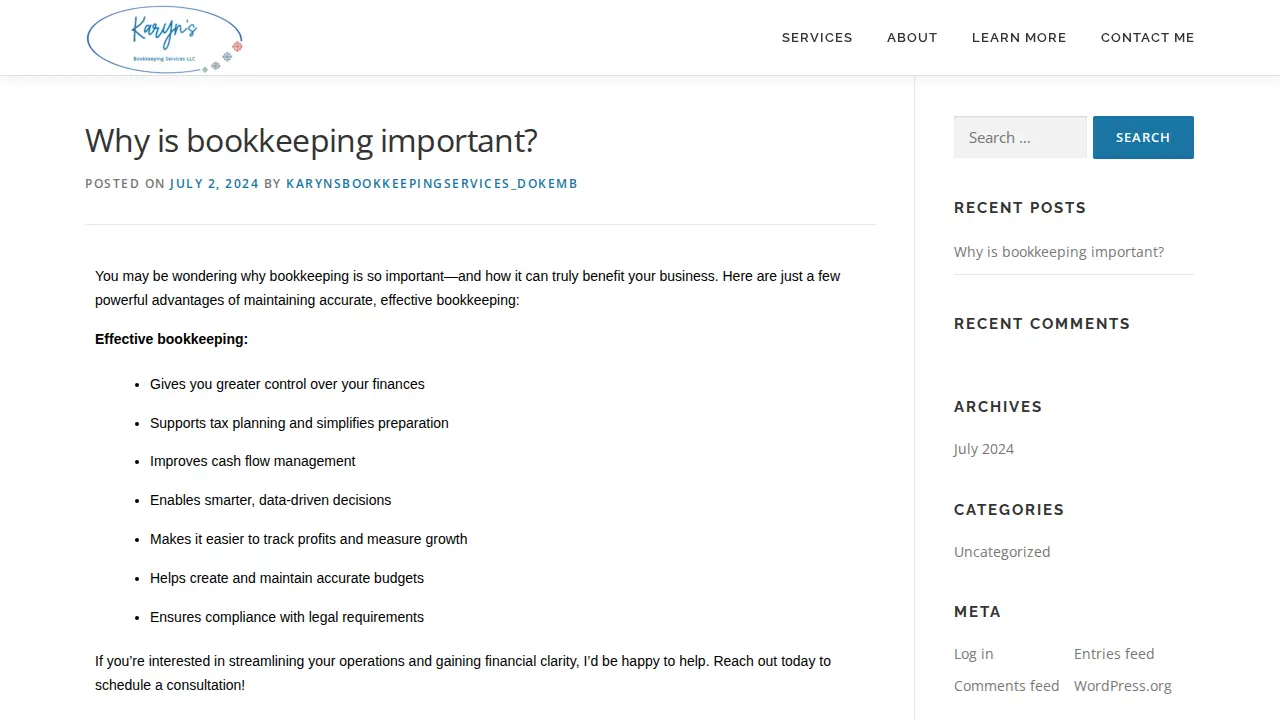Focus the sidebar Search input field
1280x720 pixels.
(x=1020, y=138)
